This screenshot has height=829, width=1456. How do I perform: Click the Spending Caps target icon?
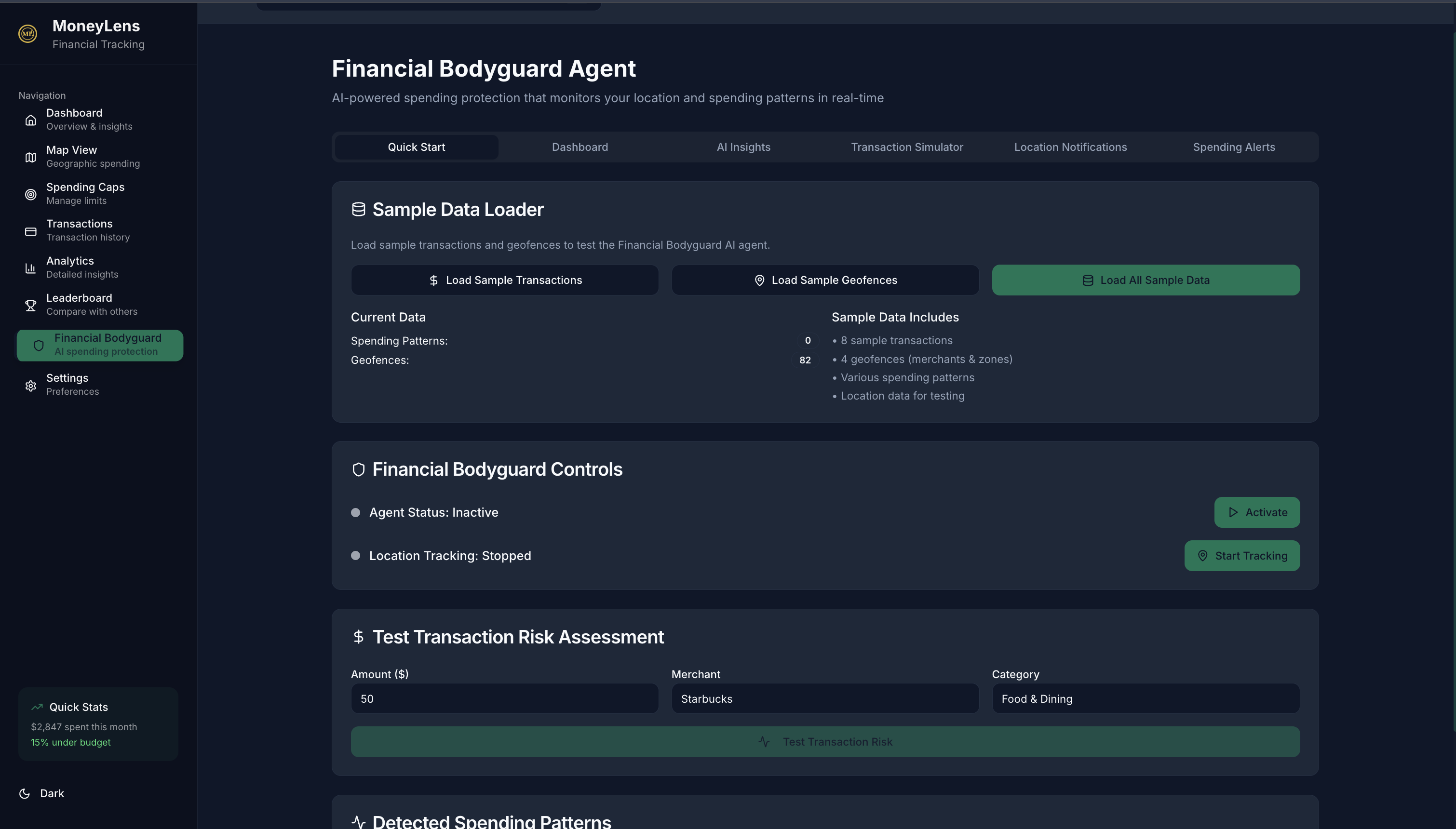(31, 194)
